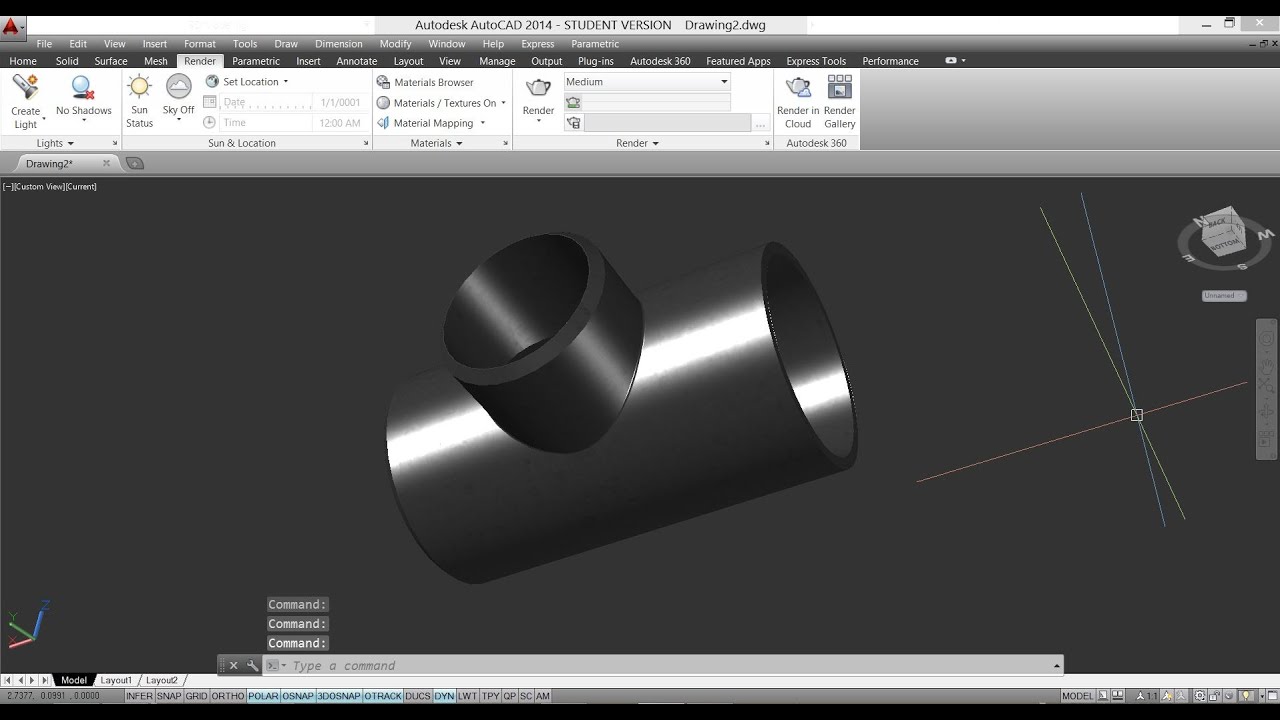Open the Materials / Textures On dropdown
This screenshot has height=720, width=1280.
pos(503,103)
